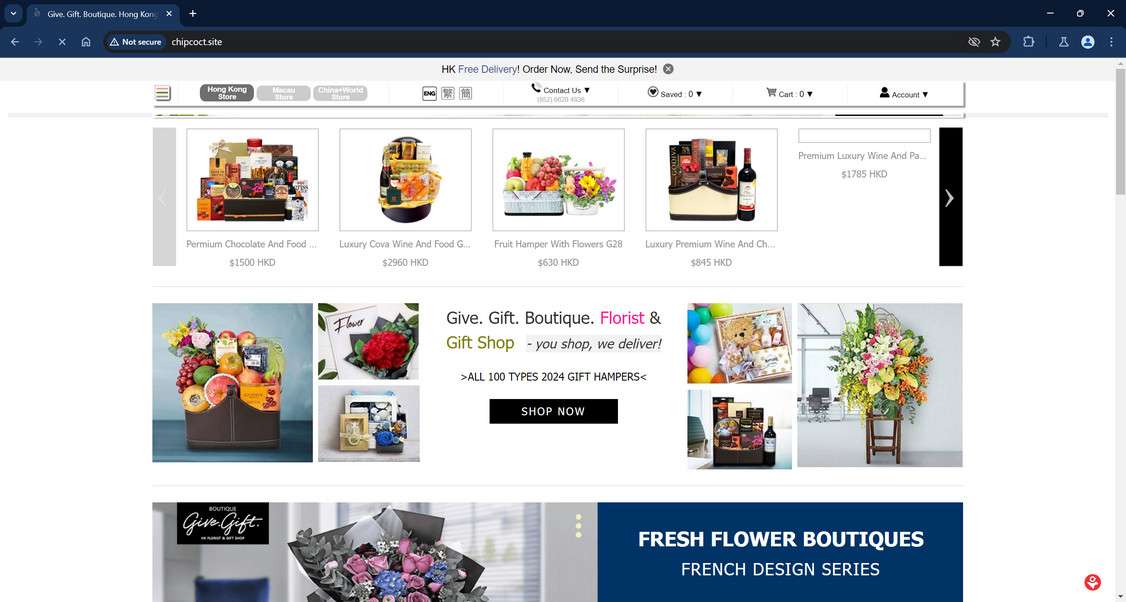Image resolution: width=1126 pixels, height=602 pixels.
Task: Switch site to Simplified Chinese (簡)
Action: click(x=465, y=92)
